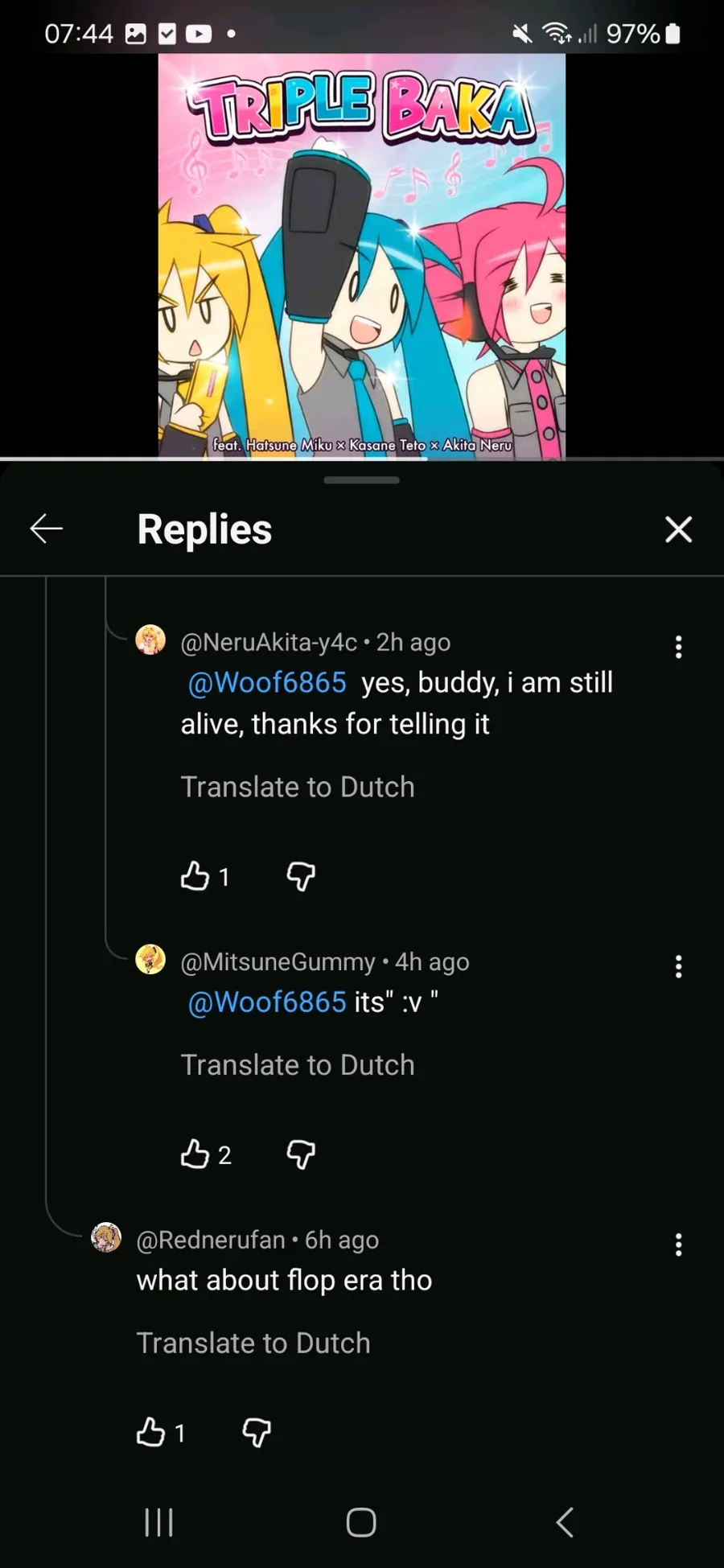Translate 'flop era tho' comment to Dutch
The height and width of the screenshot is (1568, 724).
pos(253,1343)
